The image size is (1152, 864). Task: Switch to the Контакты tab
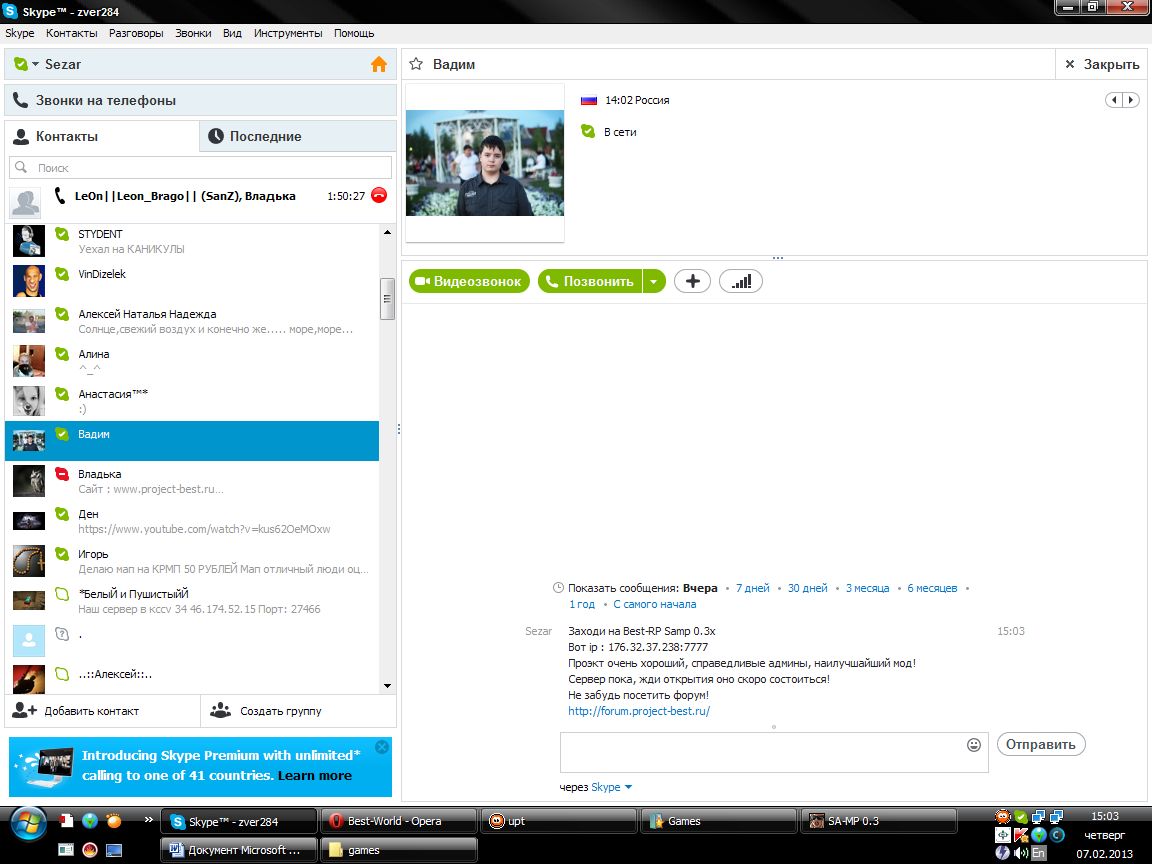pos(102,136)
